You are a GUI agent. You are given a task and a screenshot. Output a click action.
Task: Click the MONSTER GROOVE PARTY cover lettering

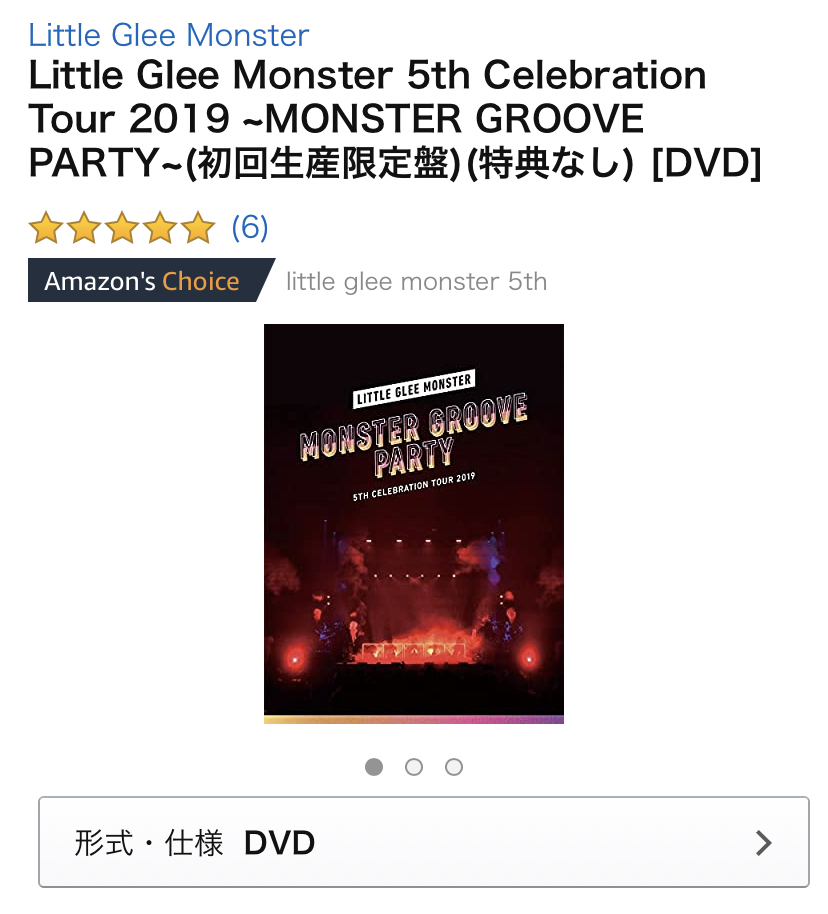click(x=414, y=435)
